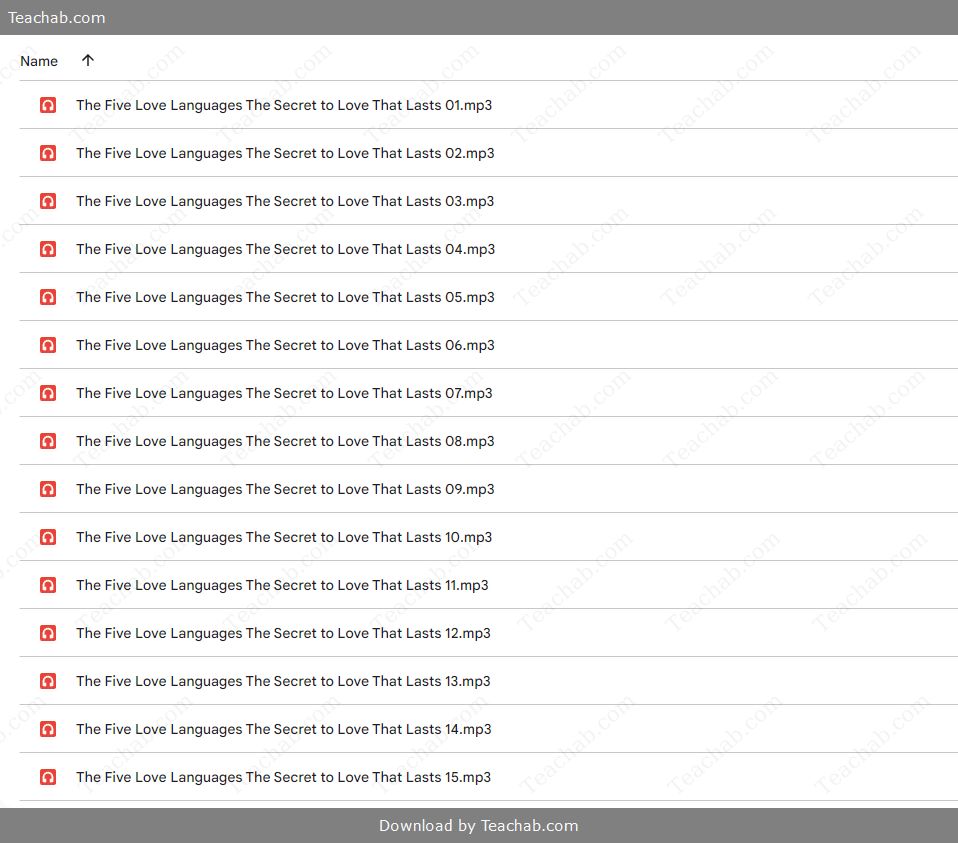Sort by the Name column header

coord(39,61)
